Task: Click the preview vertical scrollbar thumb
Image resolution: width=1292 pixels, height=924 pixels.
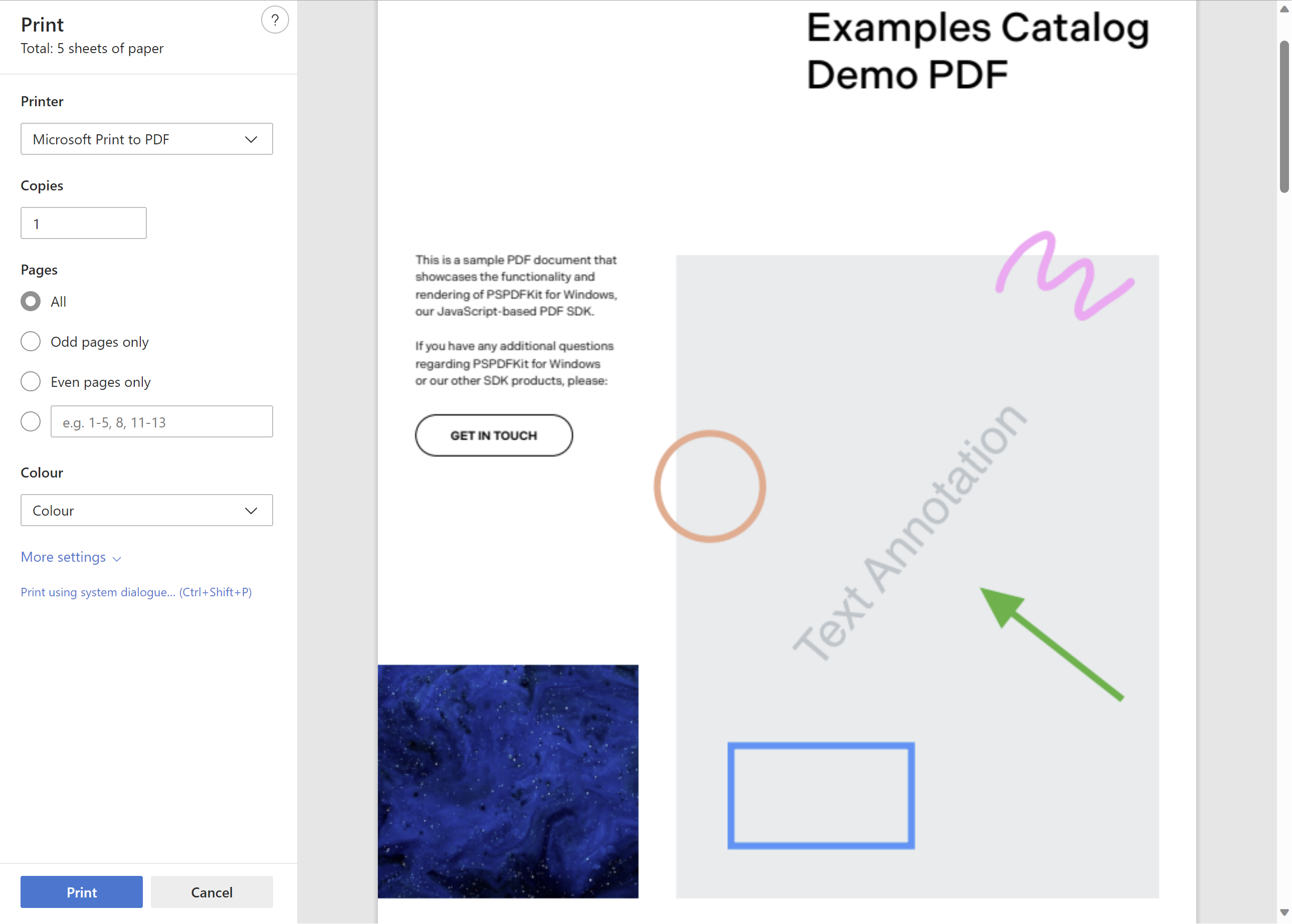Action: point(1284,117)
